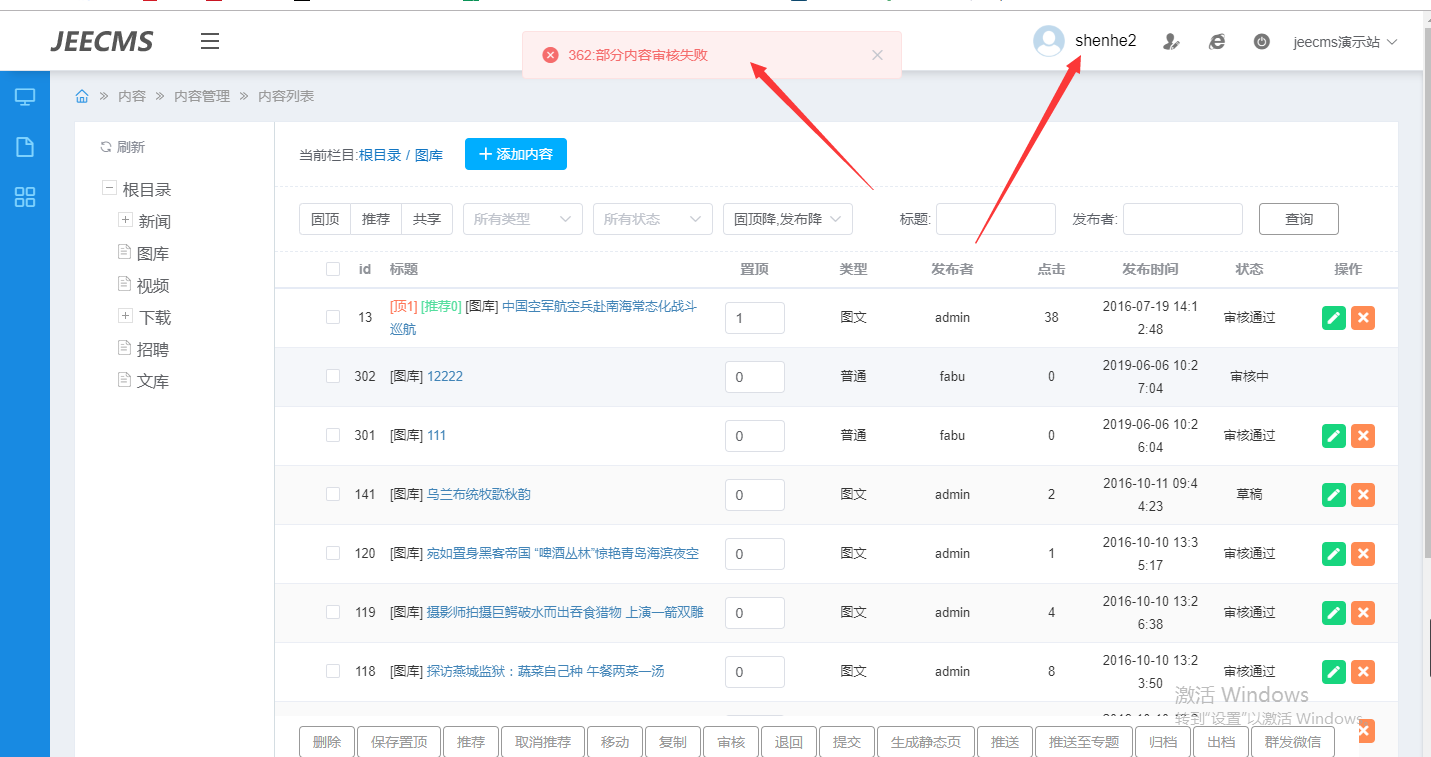Open the 固顶降,发布降 sort dropdown
This screenshot has height=757, width=1431.
[x=788, y=219]
